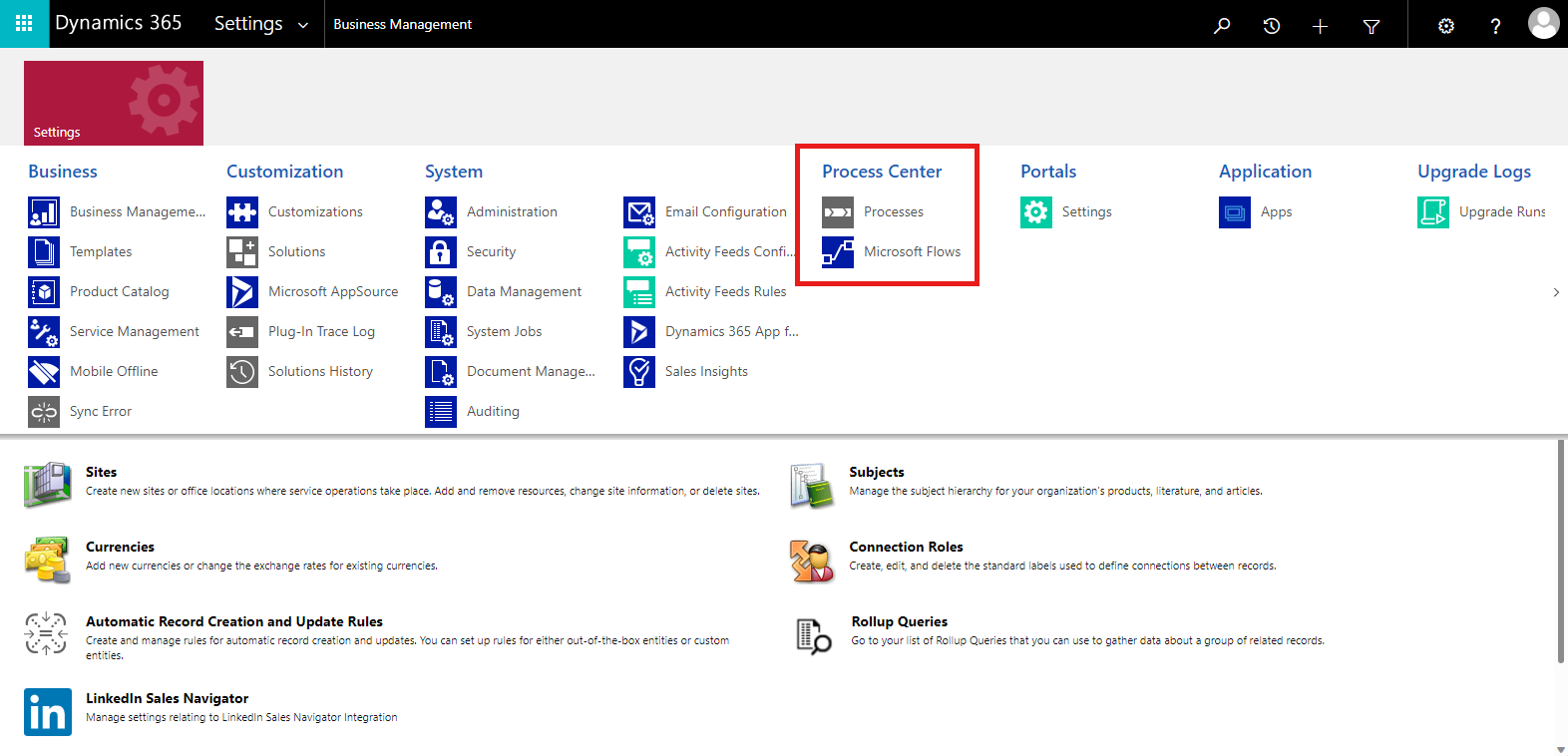
Task: Click the Upgrade Runs icon
Action: (x=1433, y=212)
